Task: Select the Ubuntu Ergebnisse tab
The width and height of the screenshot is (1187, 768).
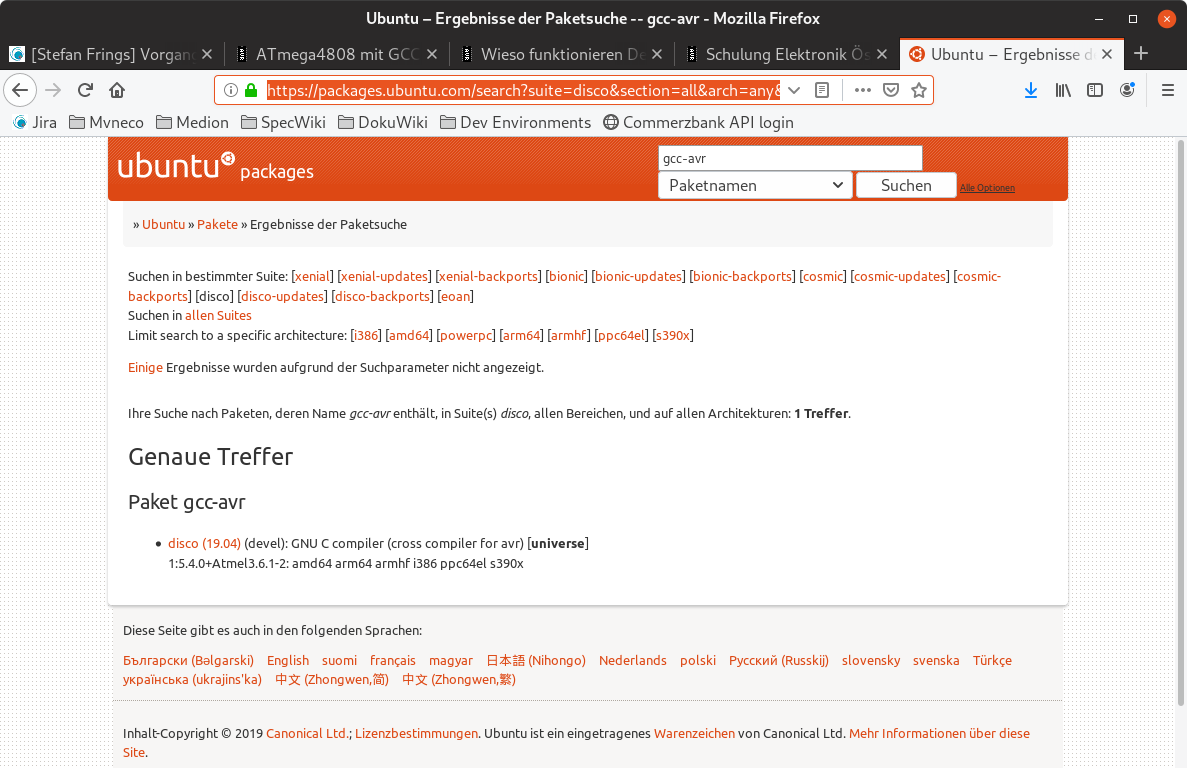Action: point(1011,54)
